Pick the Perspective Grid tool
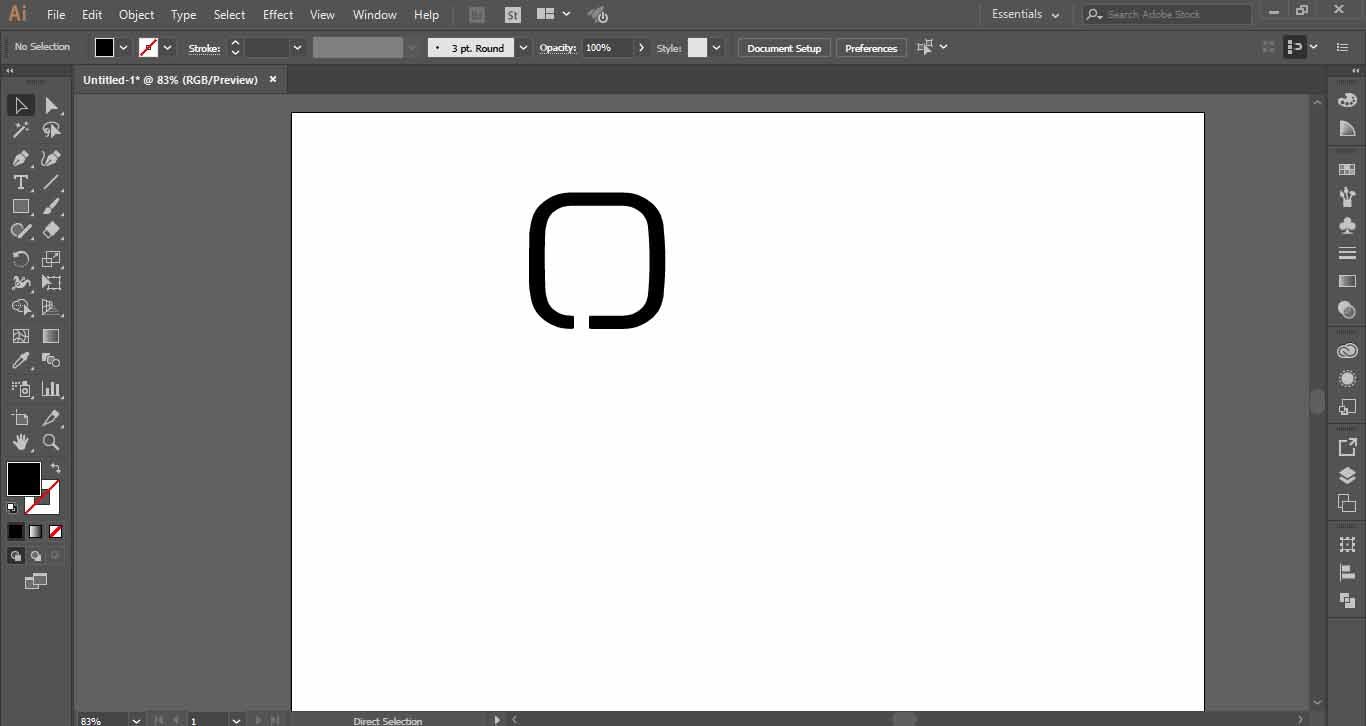1366x726 pixels. click(x=51, y=308)
